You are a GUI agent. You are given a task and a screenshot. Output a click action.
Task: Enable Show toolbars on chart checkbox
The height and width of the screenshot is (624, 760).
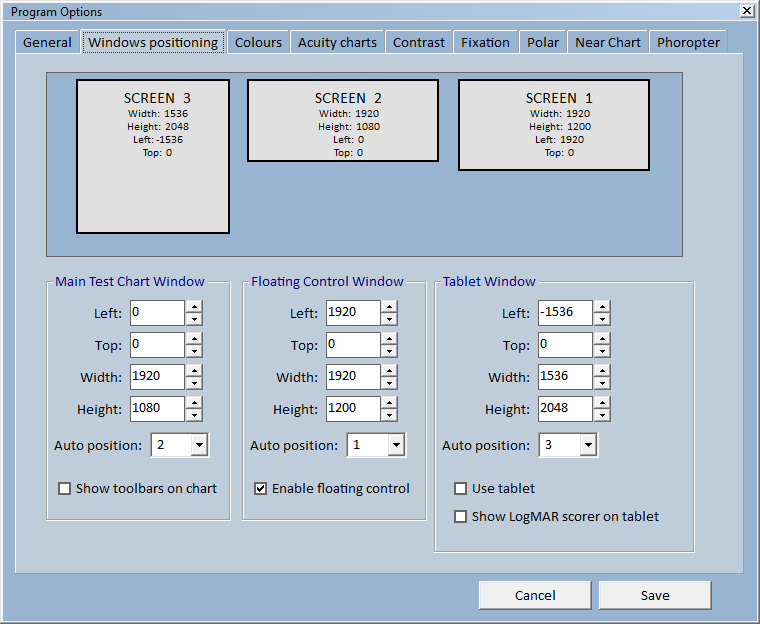pyautogui.click(x=65, y=489)
